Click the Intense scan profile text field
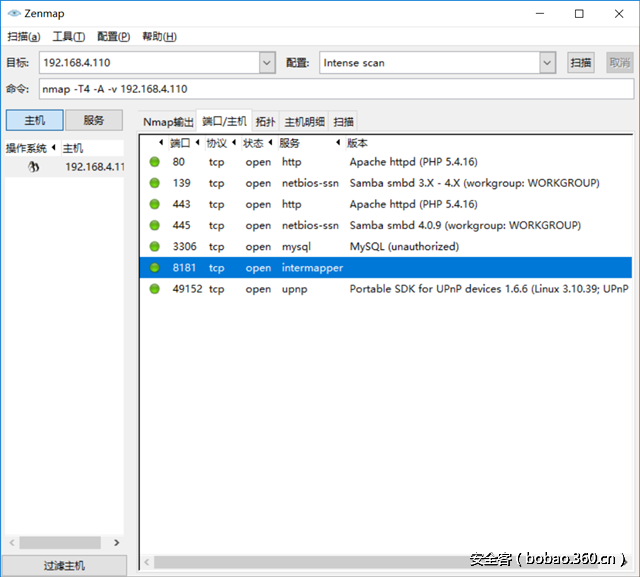 tap(429, 63)
